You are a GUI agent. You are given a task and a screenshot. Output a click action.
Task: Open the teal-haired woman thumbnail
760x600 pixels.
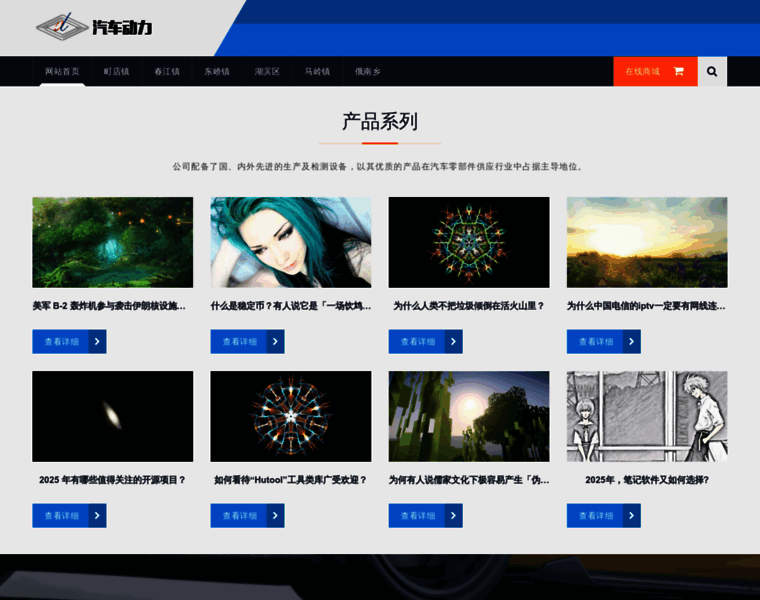290,242
